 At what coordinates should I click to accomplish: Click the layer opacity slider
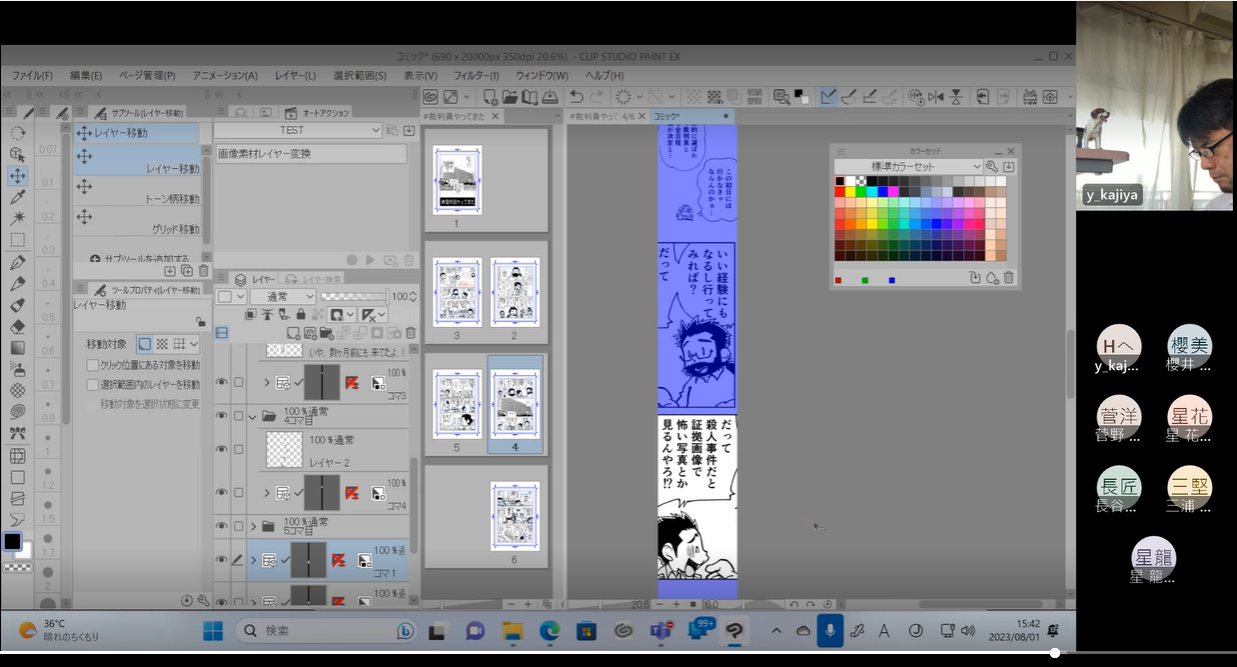pyautogui.click(x=354, y=297)
